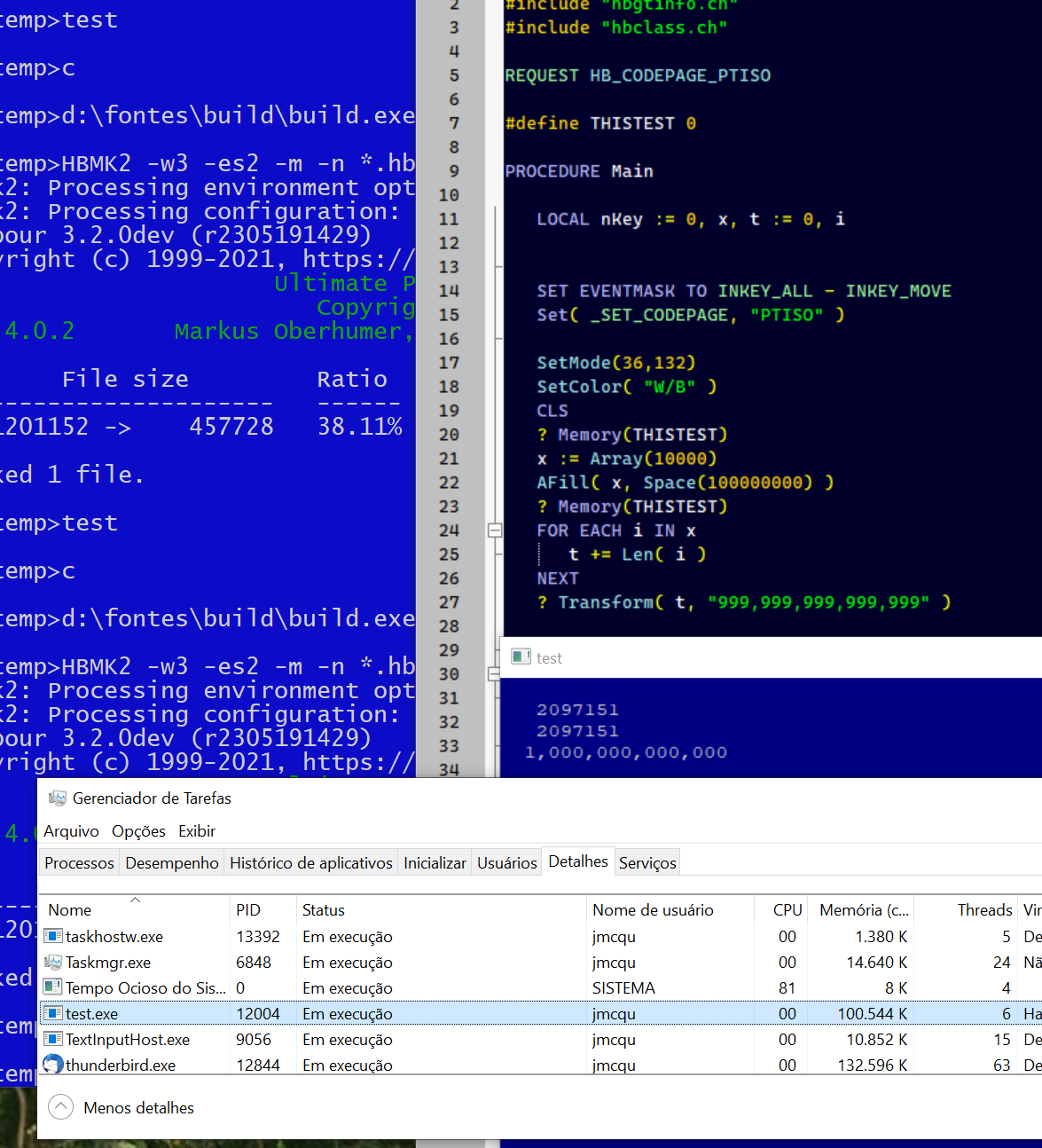Click the test.exe process icon
The height and width of the screenshot is (1148, 1042).
tap(53, 1014)
